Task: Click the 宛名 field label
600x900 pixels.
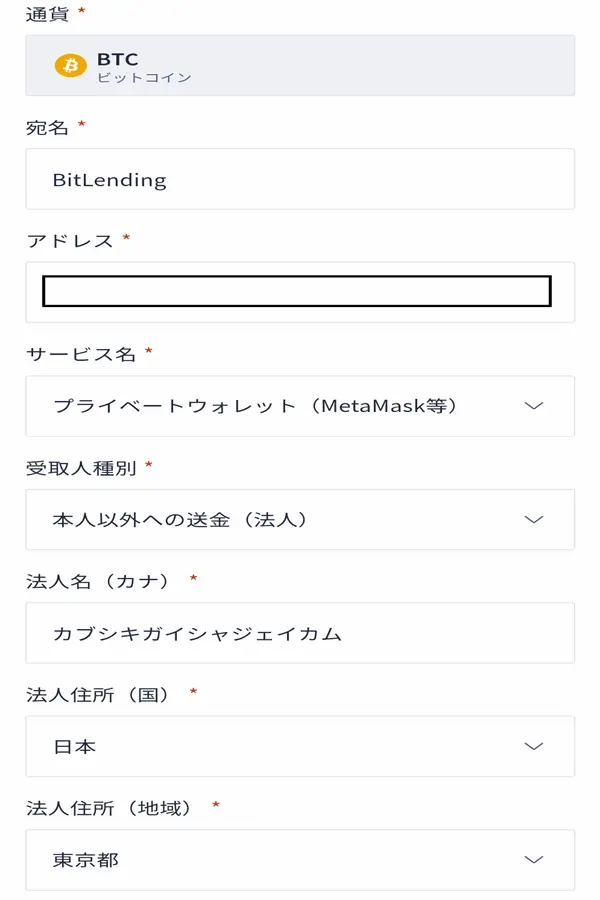Action: (x=47, y=127)
